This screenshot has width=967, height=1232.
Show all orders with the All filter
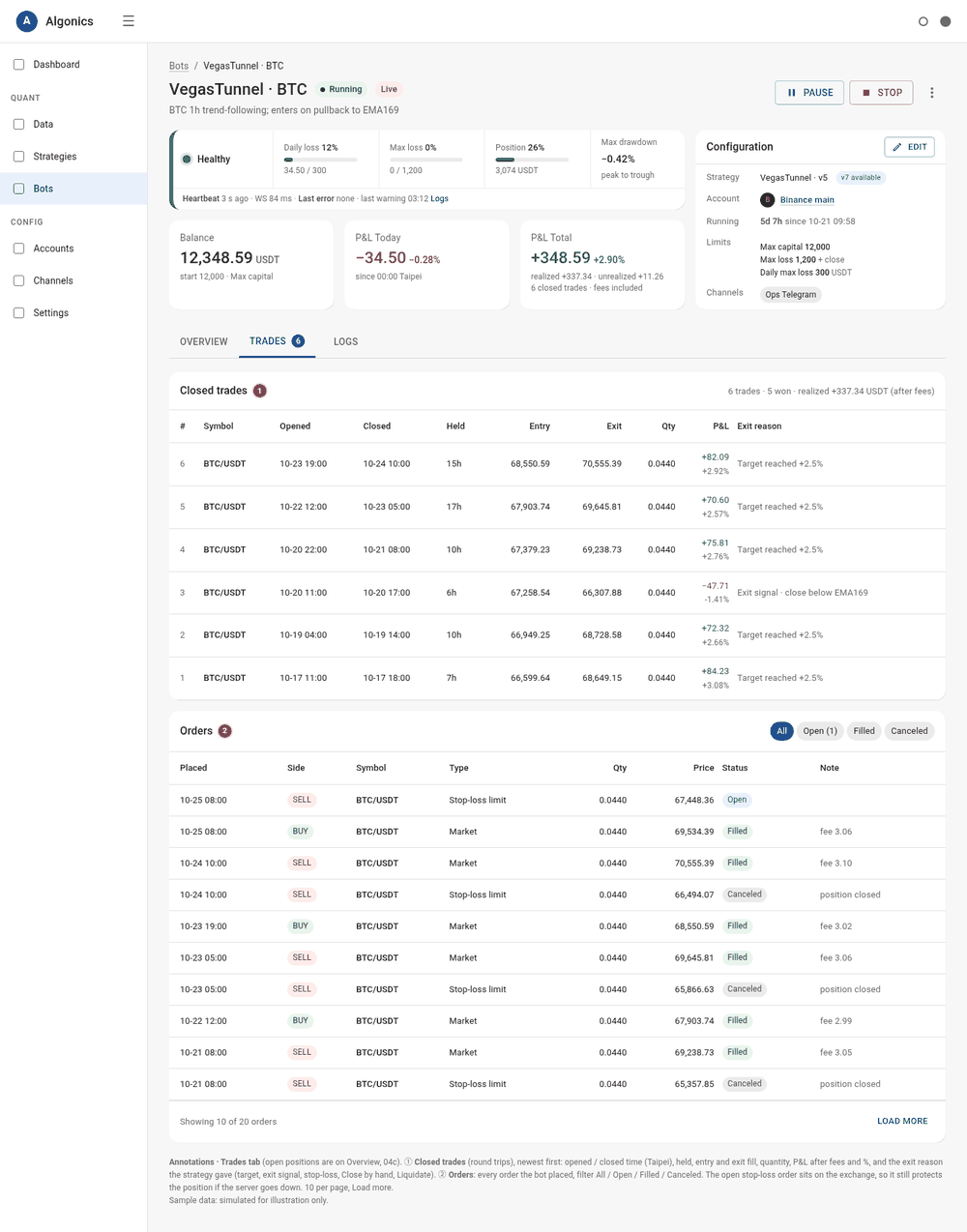click(x=781, y=731)
